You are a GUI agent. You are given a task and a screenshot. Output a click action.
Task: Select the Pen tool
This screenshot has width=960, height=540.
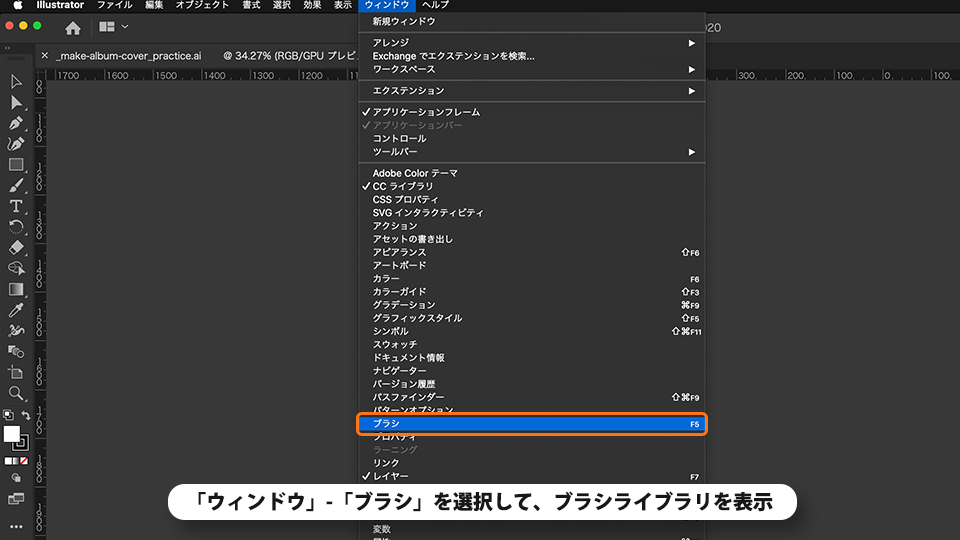(16, 123)
